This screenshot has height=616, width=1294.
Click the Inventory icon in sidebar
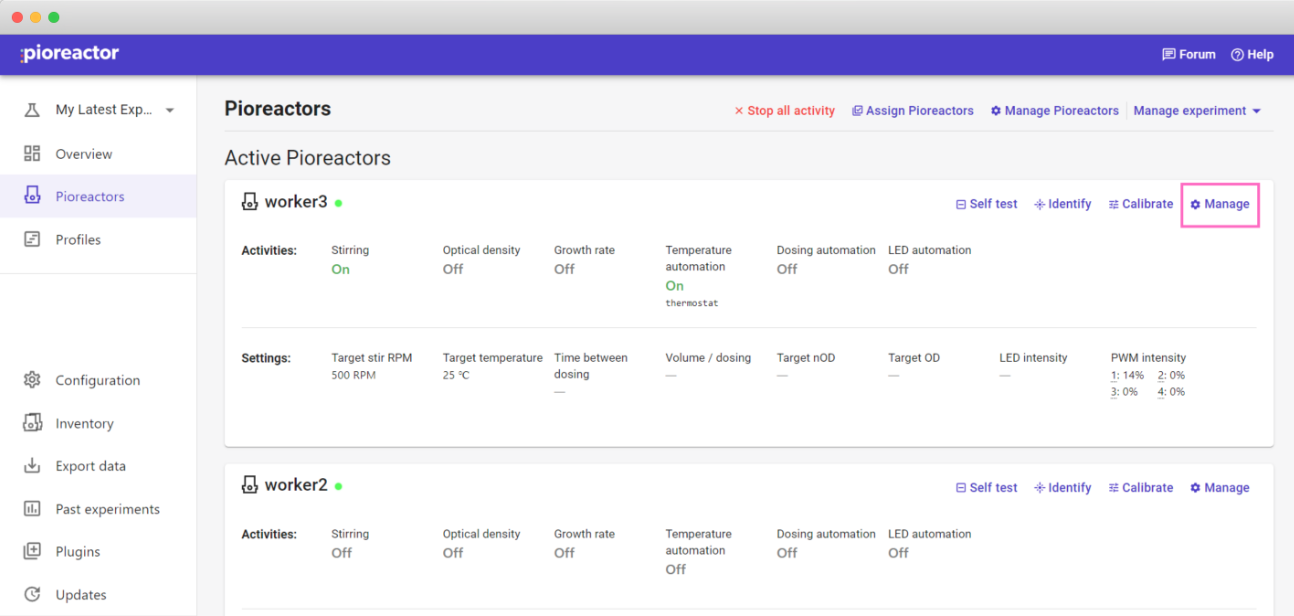[x=32, y=423]
